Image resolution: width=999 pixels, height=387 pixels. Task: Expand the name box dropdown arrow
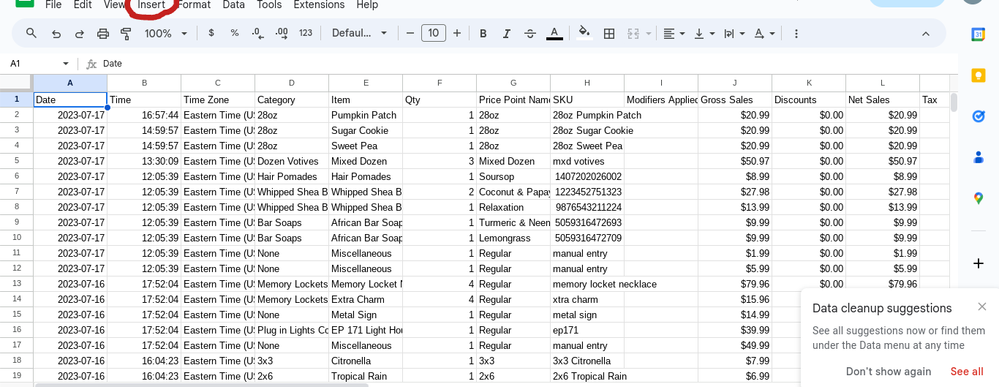(x=65, y=64)
